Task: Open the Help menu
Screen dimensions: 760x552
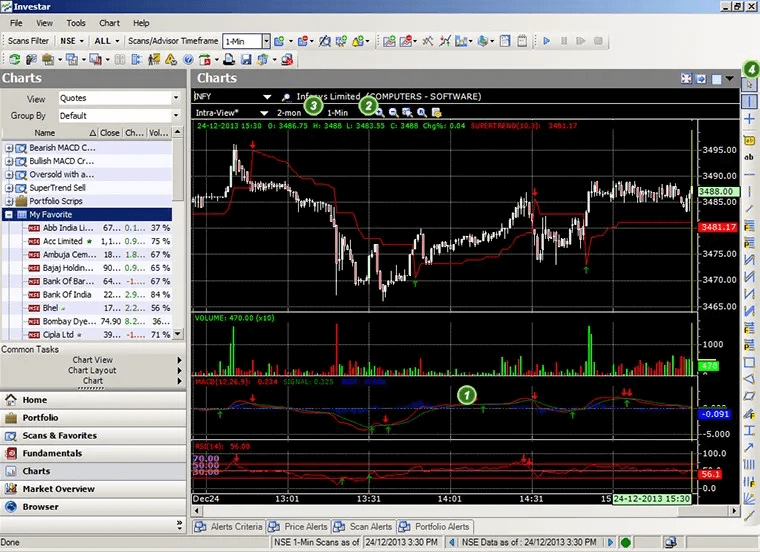Action: coord(141,23)
